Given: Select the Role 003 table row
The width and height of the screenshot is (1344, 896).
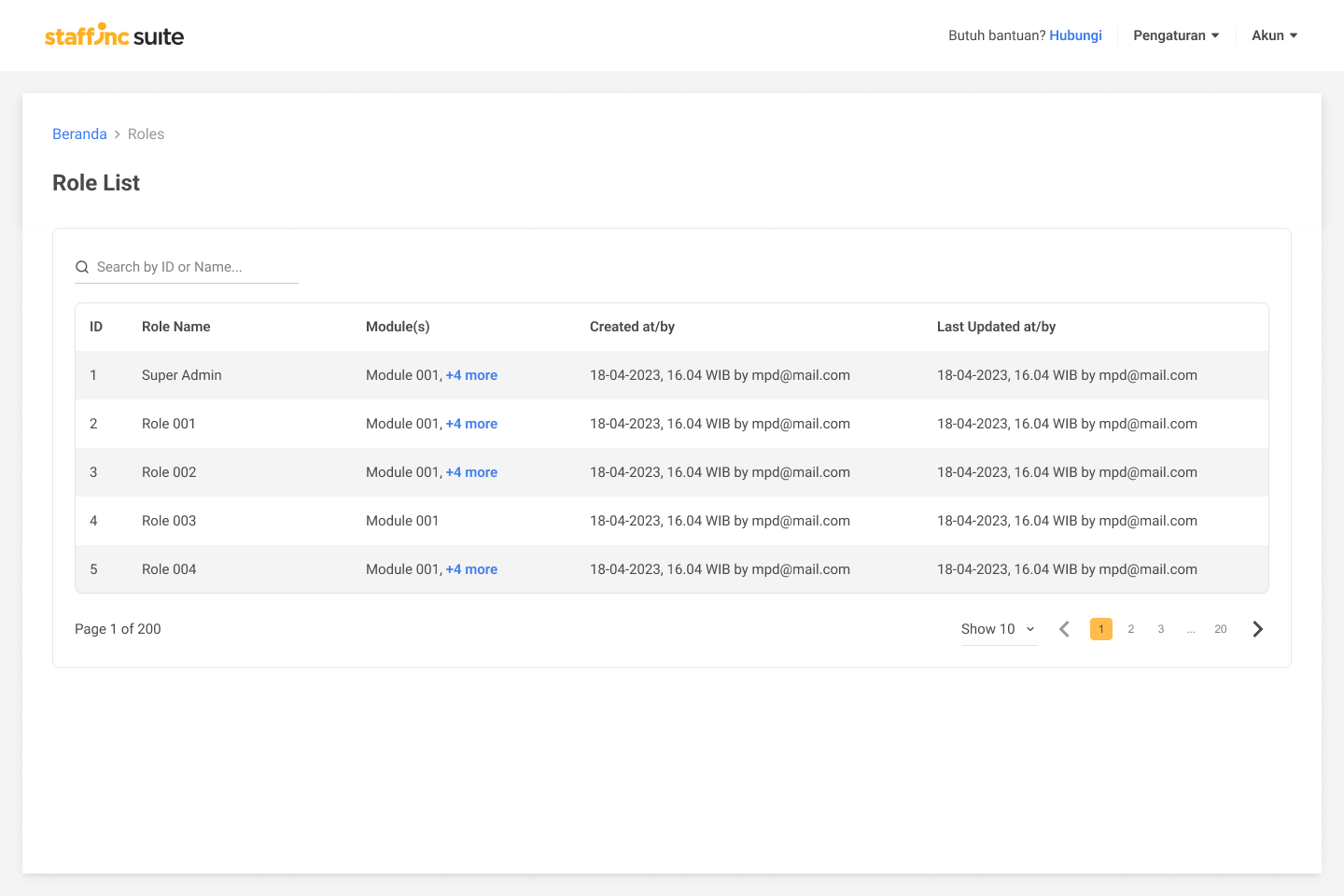Looking at the screenshot, I should tap(169, 521).
